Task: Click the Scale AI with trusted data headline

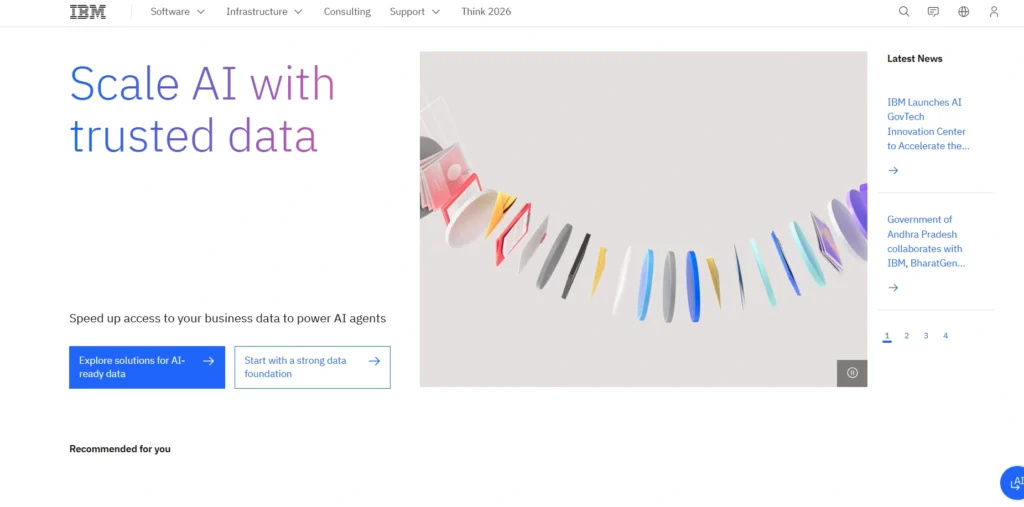Action: click(x=202, y=110)
